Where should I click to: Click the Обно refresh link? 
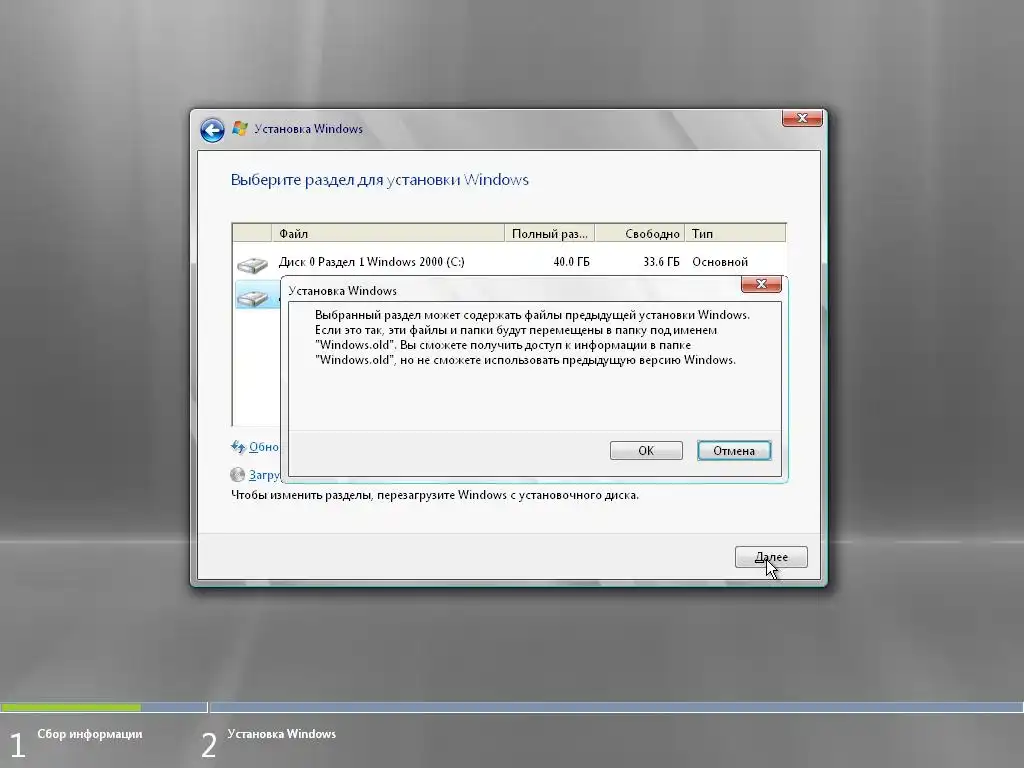pos(264,447)
